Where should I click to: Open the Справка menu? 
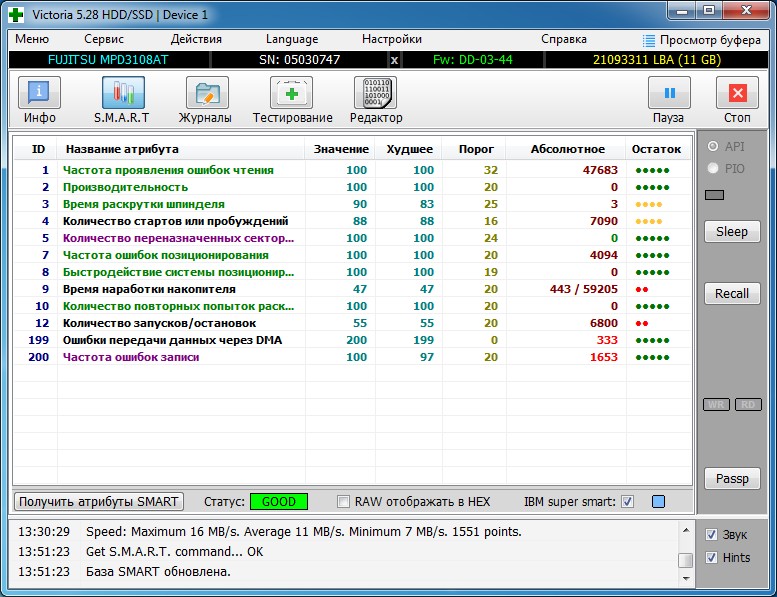pyautogui.click(x=563, y=39)
